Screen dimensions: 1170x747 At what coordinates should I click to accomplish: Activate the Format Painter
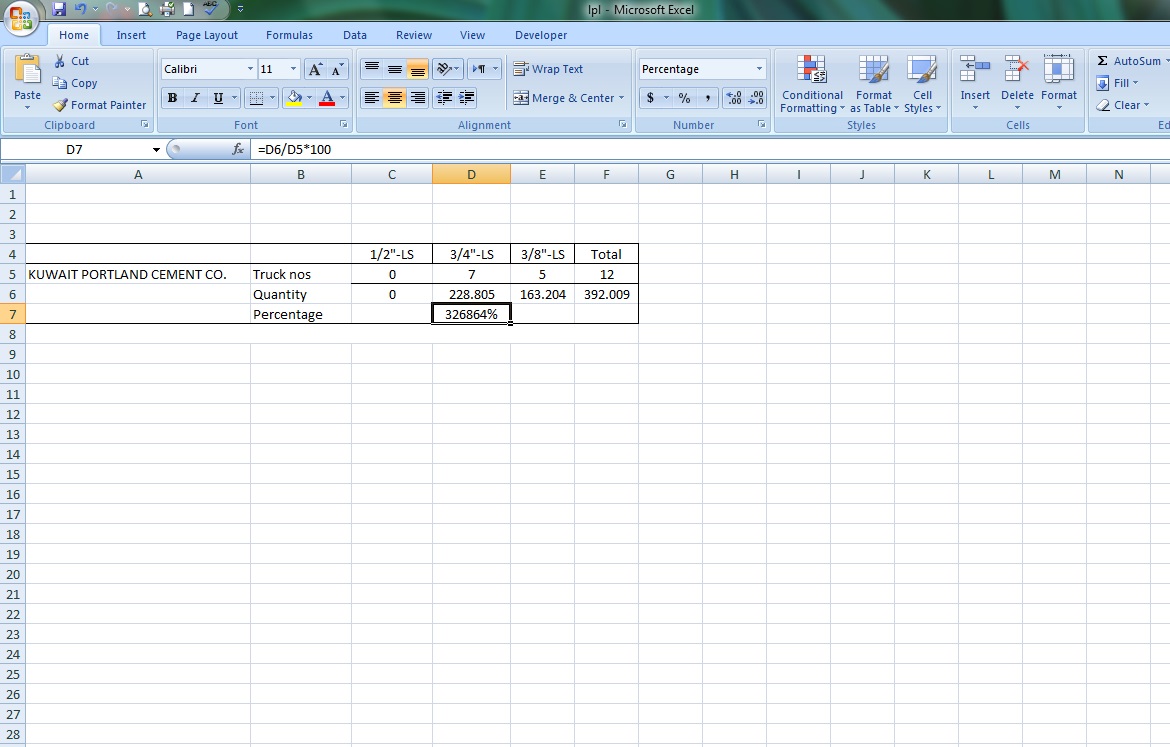point(99,105)
